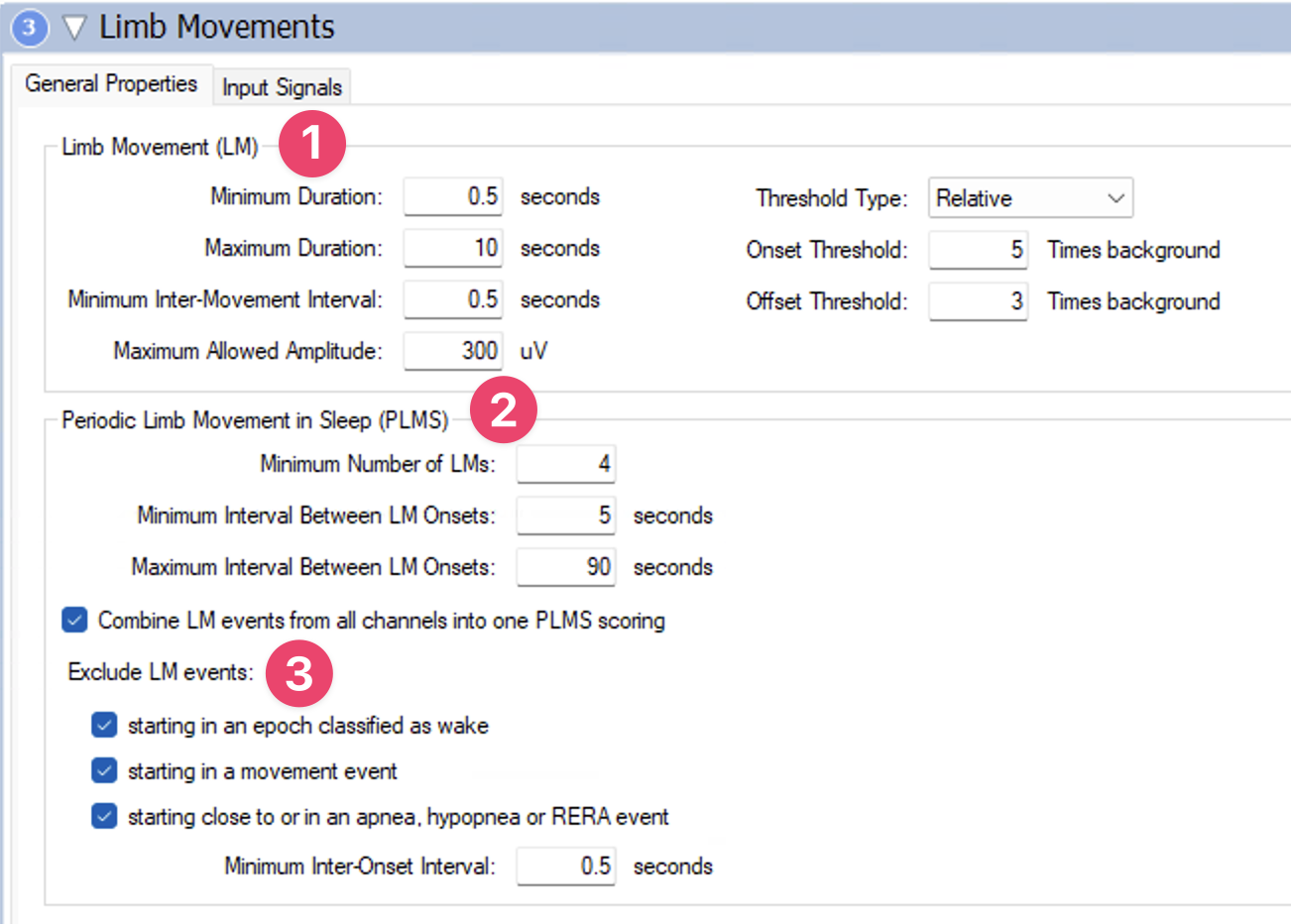
Task: Click red annotation marker number 3
Action: click(298, 673)
